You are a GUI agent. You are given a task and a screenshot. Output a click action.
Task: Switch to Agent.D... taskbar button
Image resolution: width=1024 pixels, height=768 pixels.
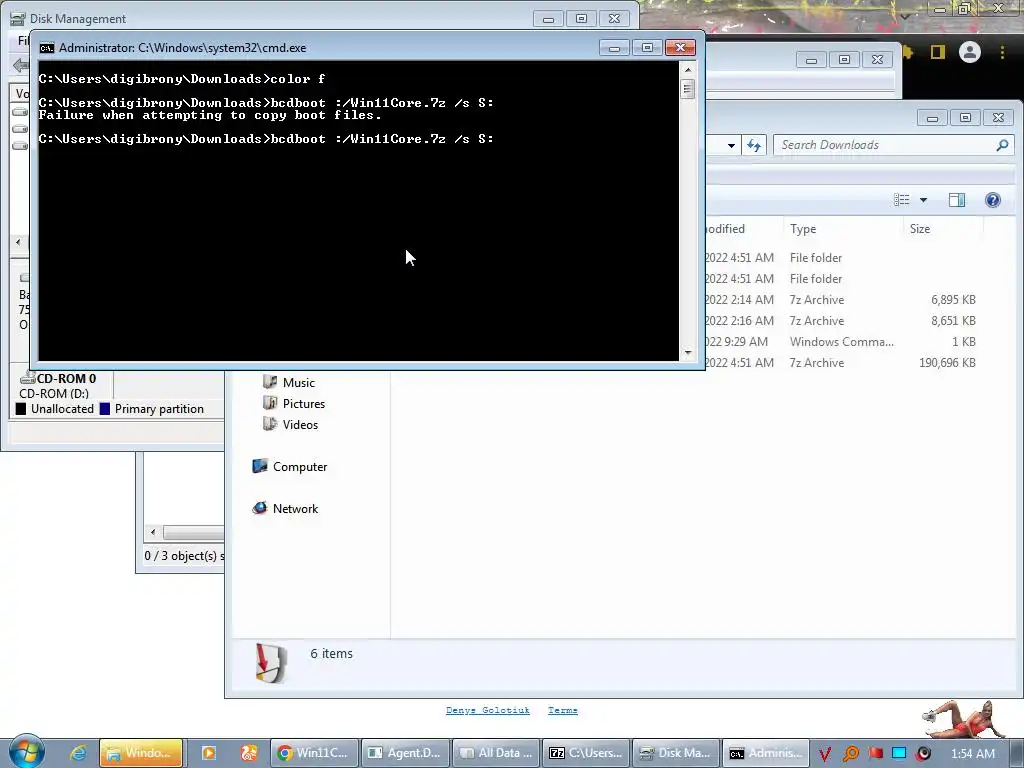click(406, 753)
